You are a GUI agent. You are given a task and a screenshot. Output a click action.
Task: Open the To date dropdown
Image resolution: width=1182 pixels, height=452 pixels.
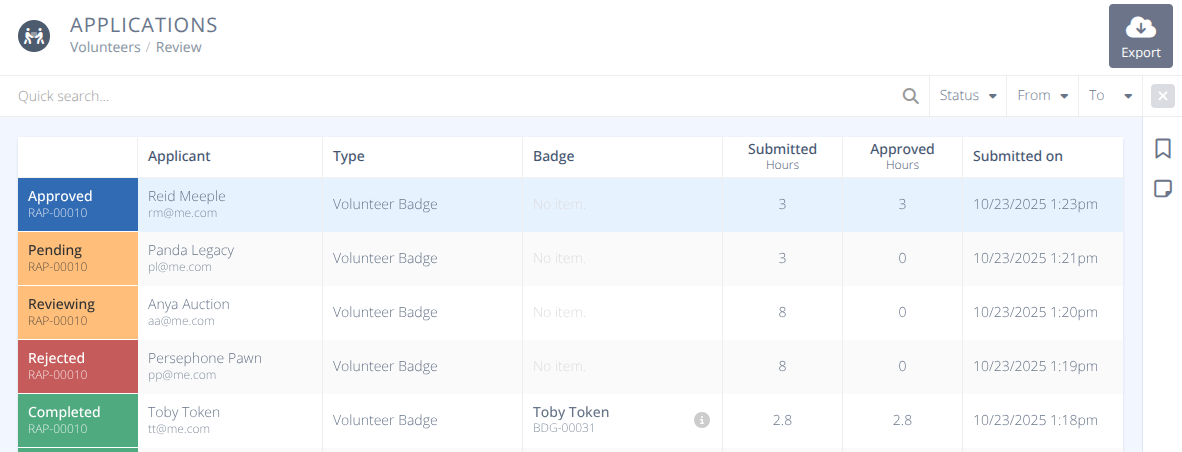tap(1110, 96)
